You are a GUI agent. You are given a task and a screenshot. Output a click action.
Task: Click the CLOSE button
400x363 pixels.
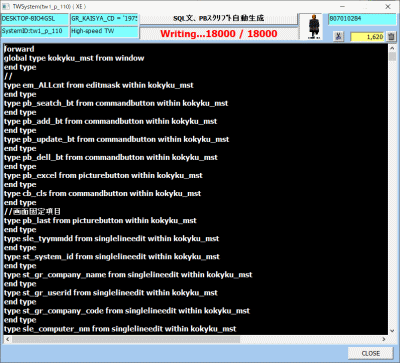click(x=370, y=353)
